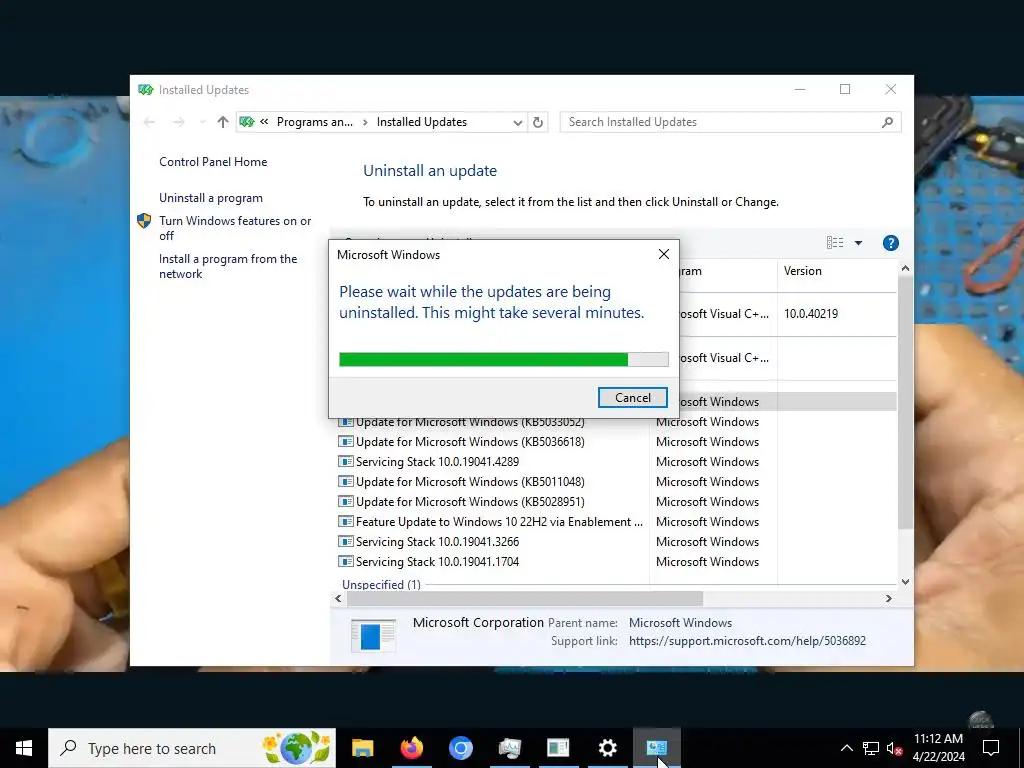The image size is (1024, 768).
Task: Select Servicing Stack 10.0.19041.4289
Action: pyautogui.click(x=437, y=462)
